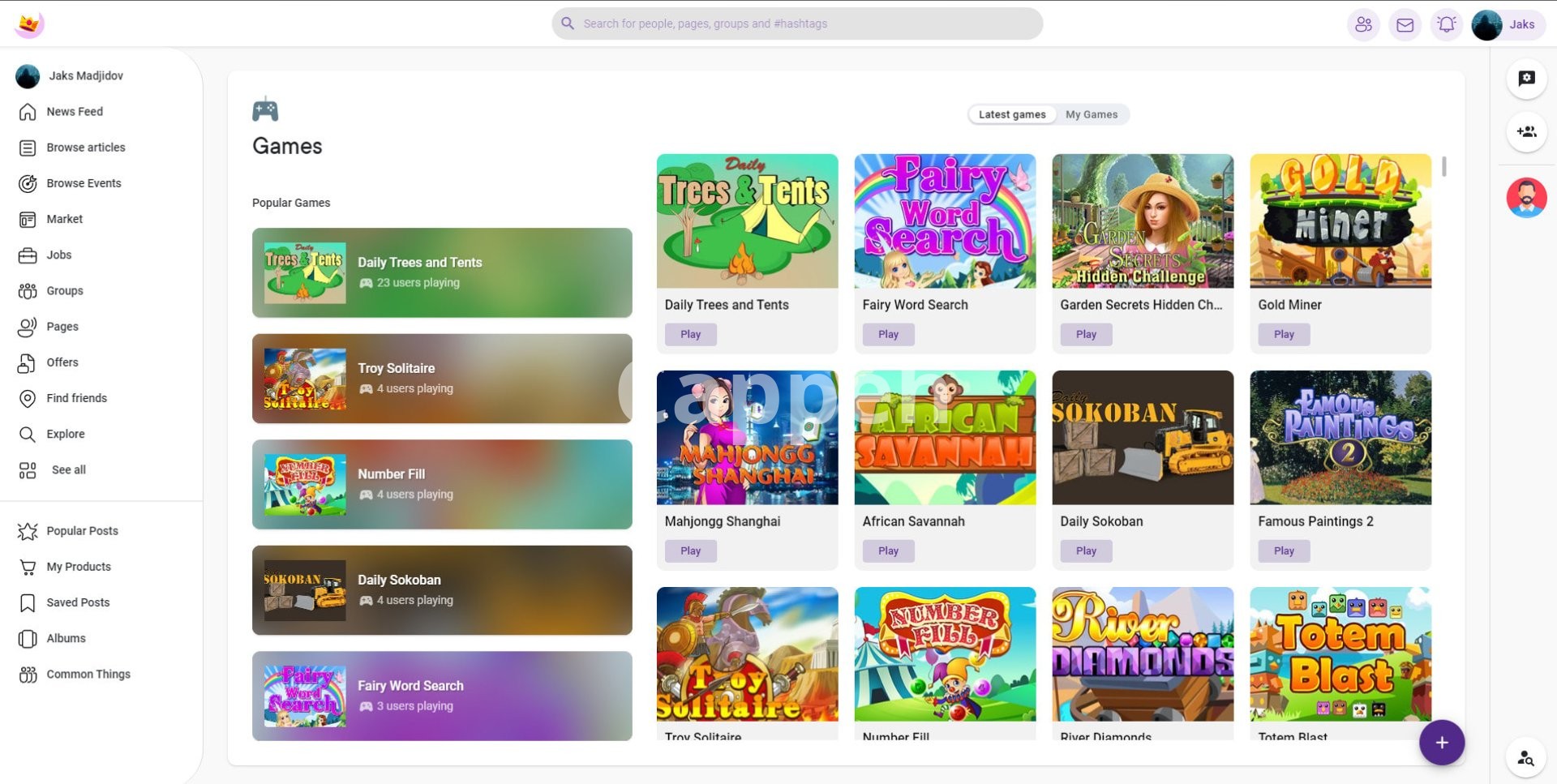Image resolution: width=1557 pixels, height=784 pixels.
Task: Open the chat bubble icon at top right
Action: tap(1526, 79)
